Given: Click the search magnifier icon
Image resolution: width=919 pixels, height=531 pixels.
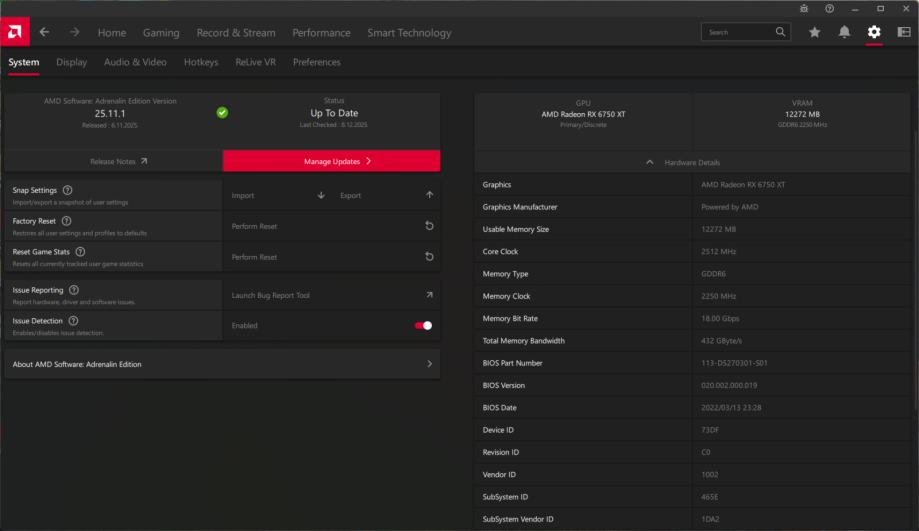Looking at the screenshot, I should tap(780, 32).
